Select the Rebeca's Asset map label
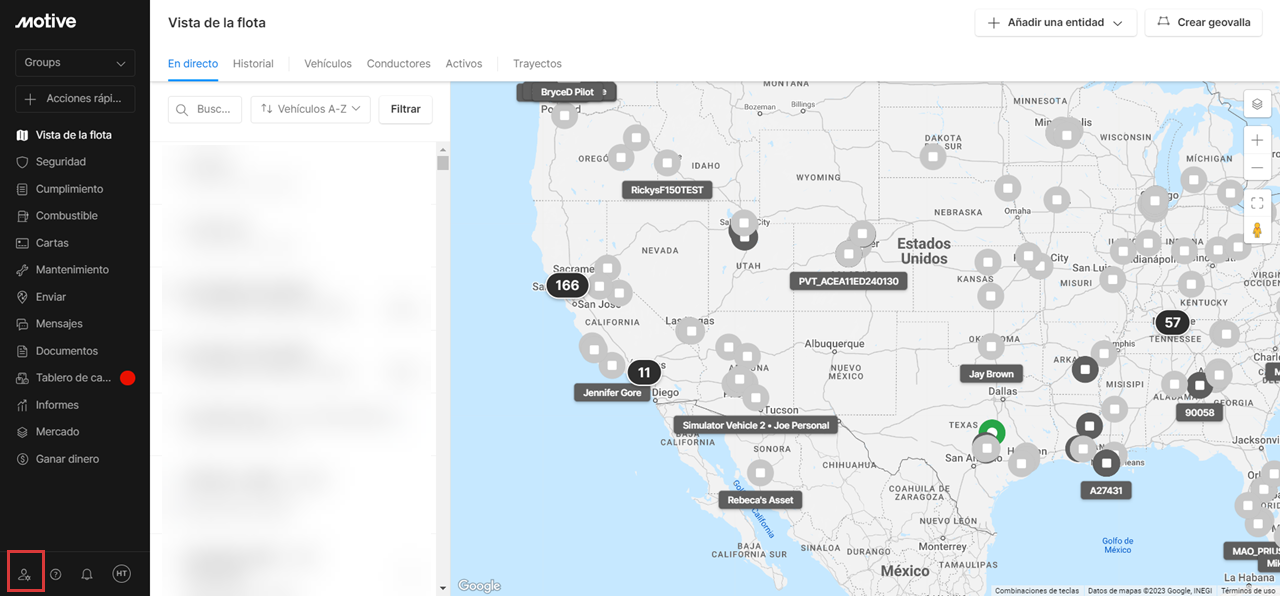This screenshot has width=1280, height=596. [x=760, y=500]
